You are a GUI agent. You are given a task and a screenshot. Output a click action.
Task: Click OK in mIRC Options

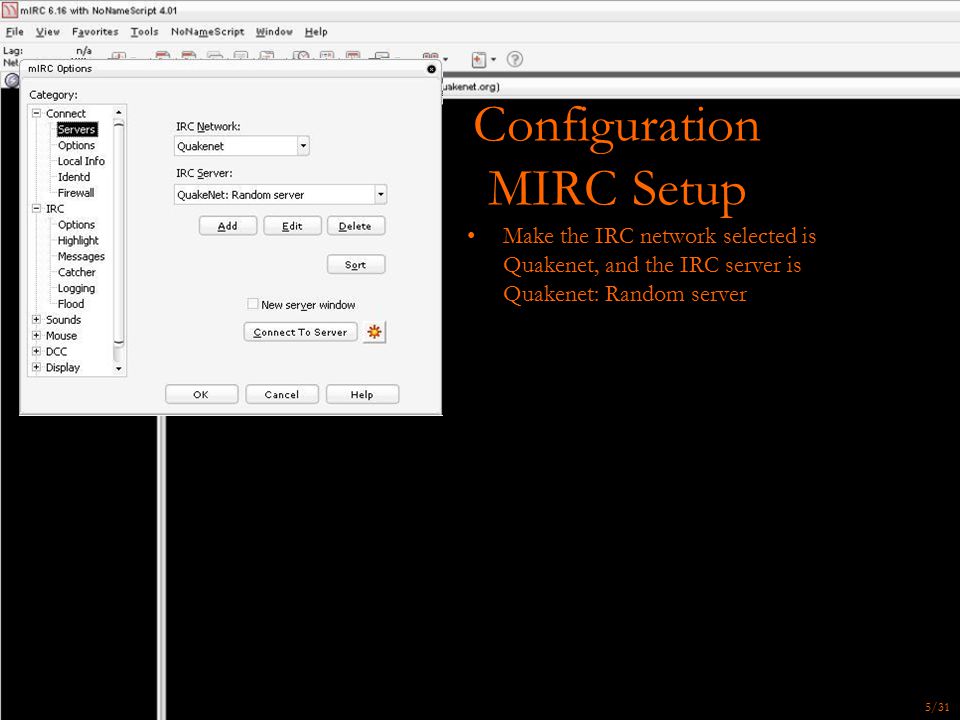201,394
